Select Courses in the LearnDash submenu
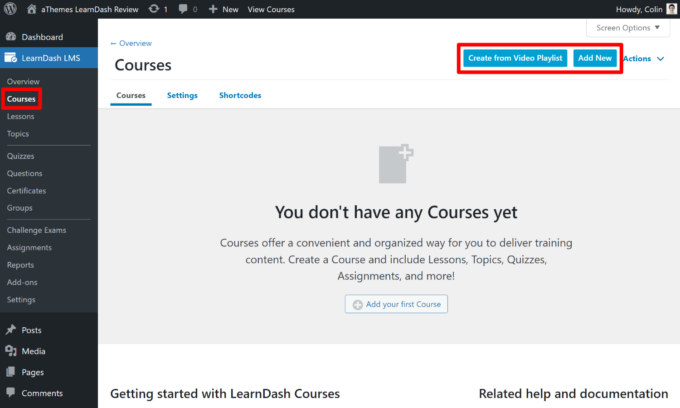 pos(21,99)
